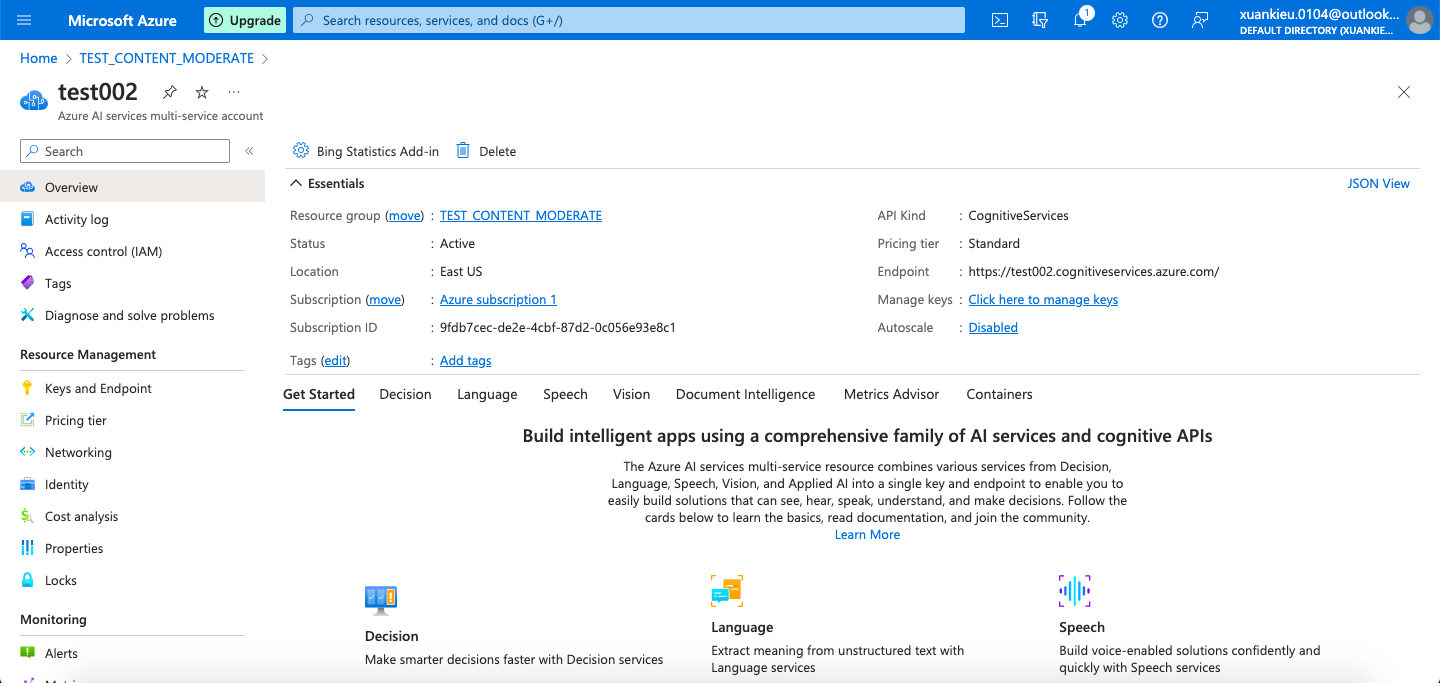Open the TEST_CONTENT_MODERATE resource group link

520,215
